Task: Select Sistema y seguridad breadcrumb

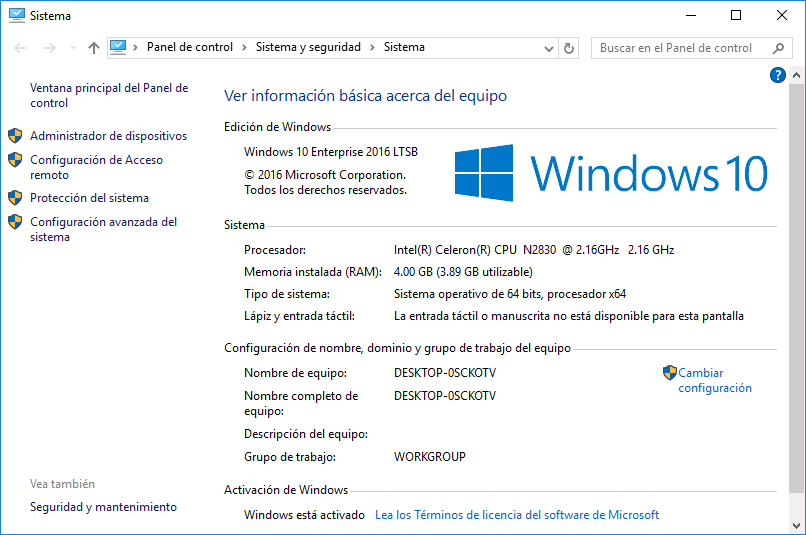Action: pyautogui.click(x=308, y=47)
